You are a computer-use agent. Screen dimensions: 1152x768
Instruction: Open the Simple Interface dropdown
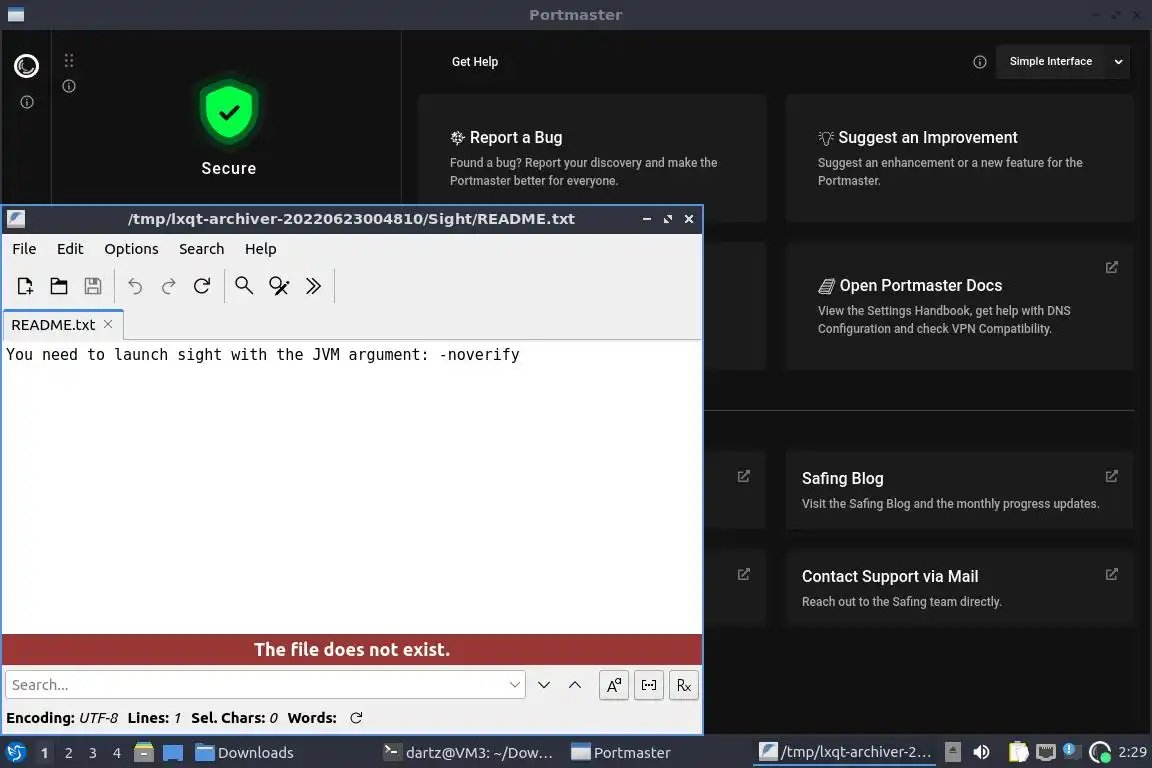point(1062,62)
